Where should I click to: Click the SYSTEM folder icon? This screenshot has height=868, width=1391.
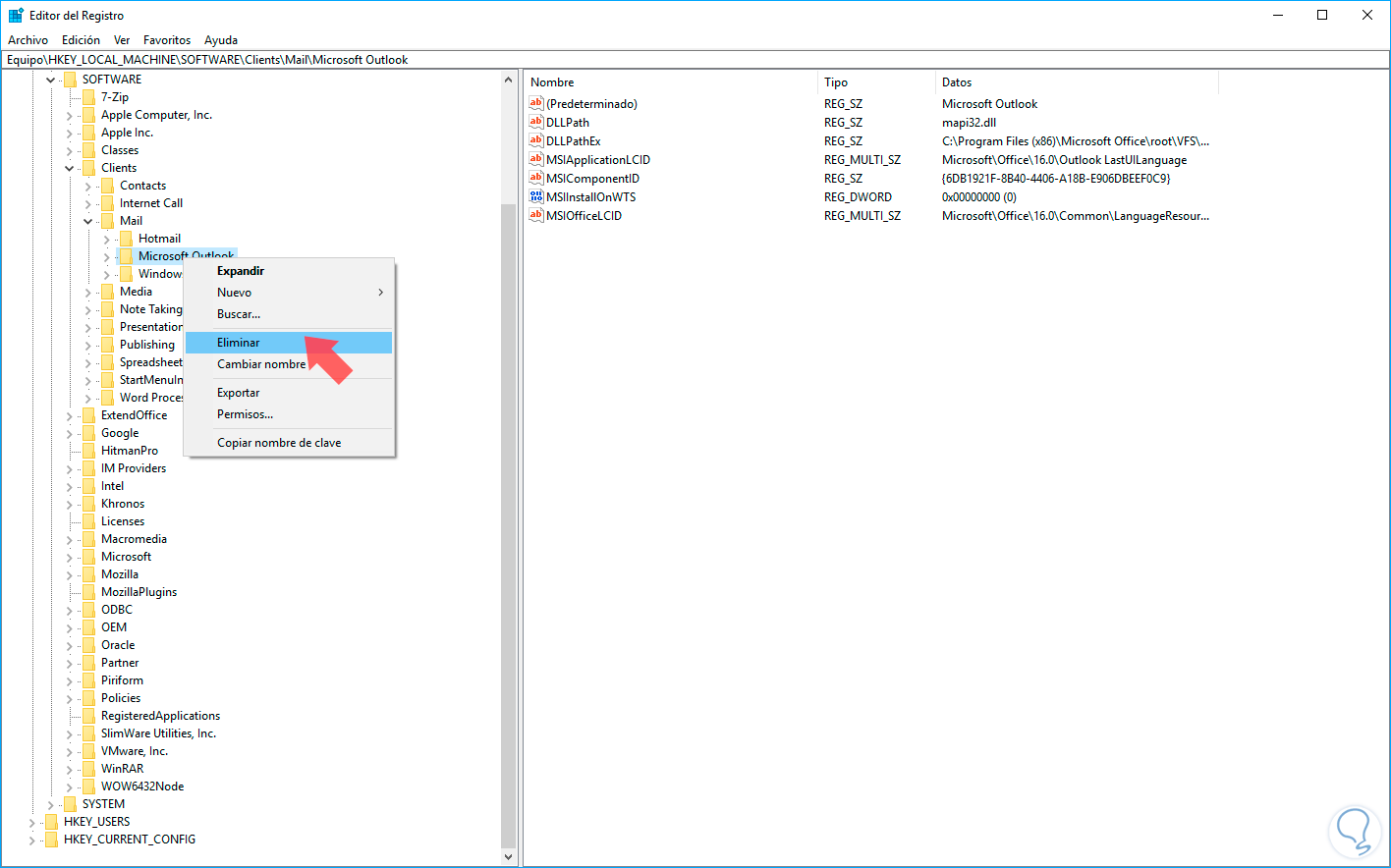(70, 804)
